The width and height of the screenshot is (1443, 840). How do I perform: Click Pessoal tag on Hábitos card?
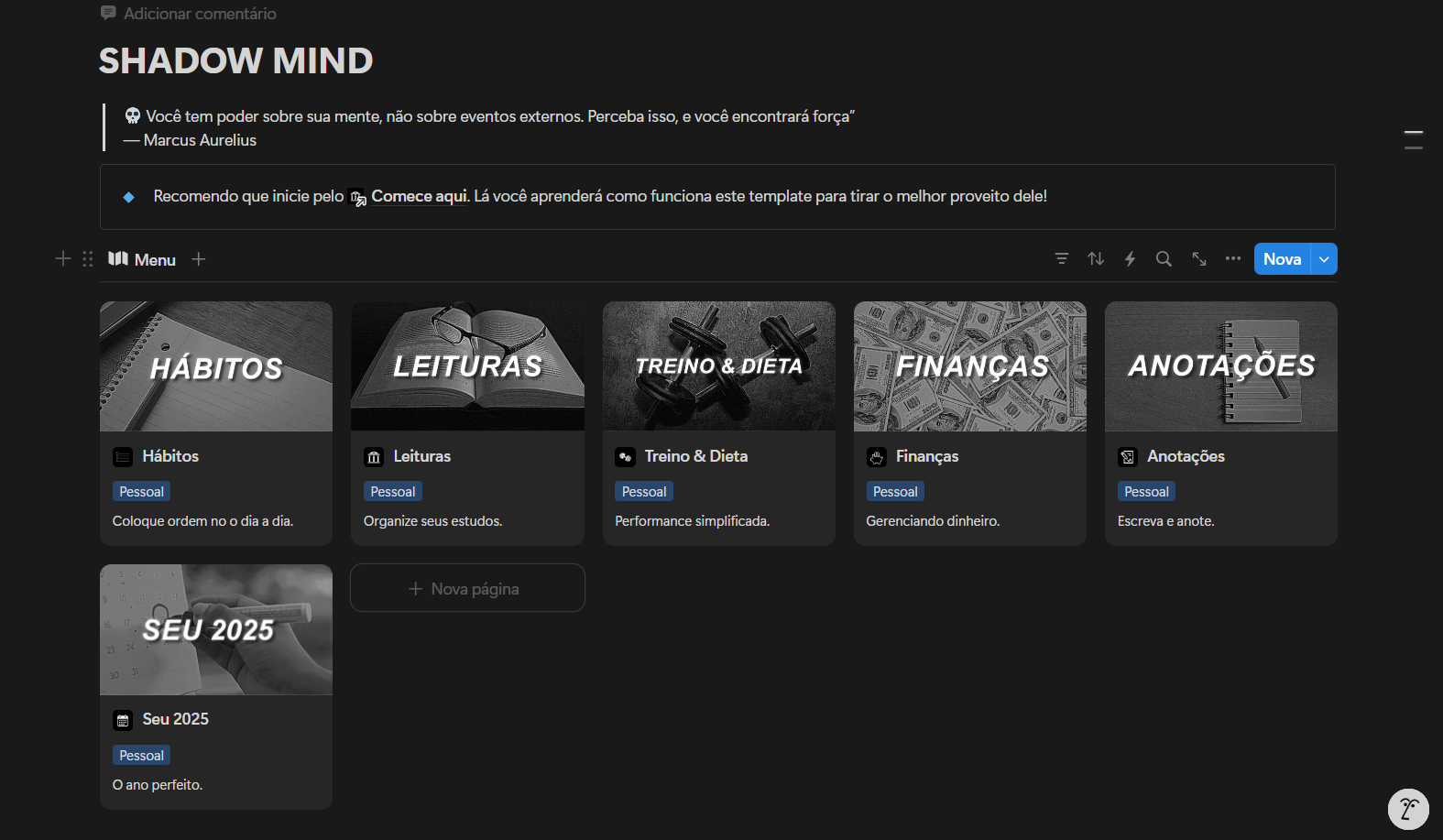[141, 492]
